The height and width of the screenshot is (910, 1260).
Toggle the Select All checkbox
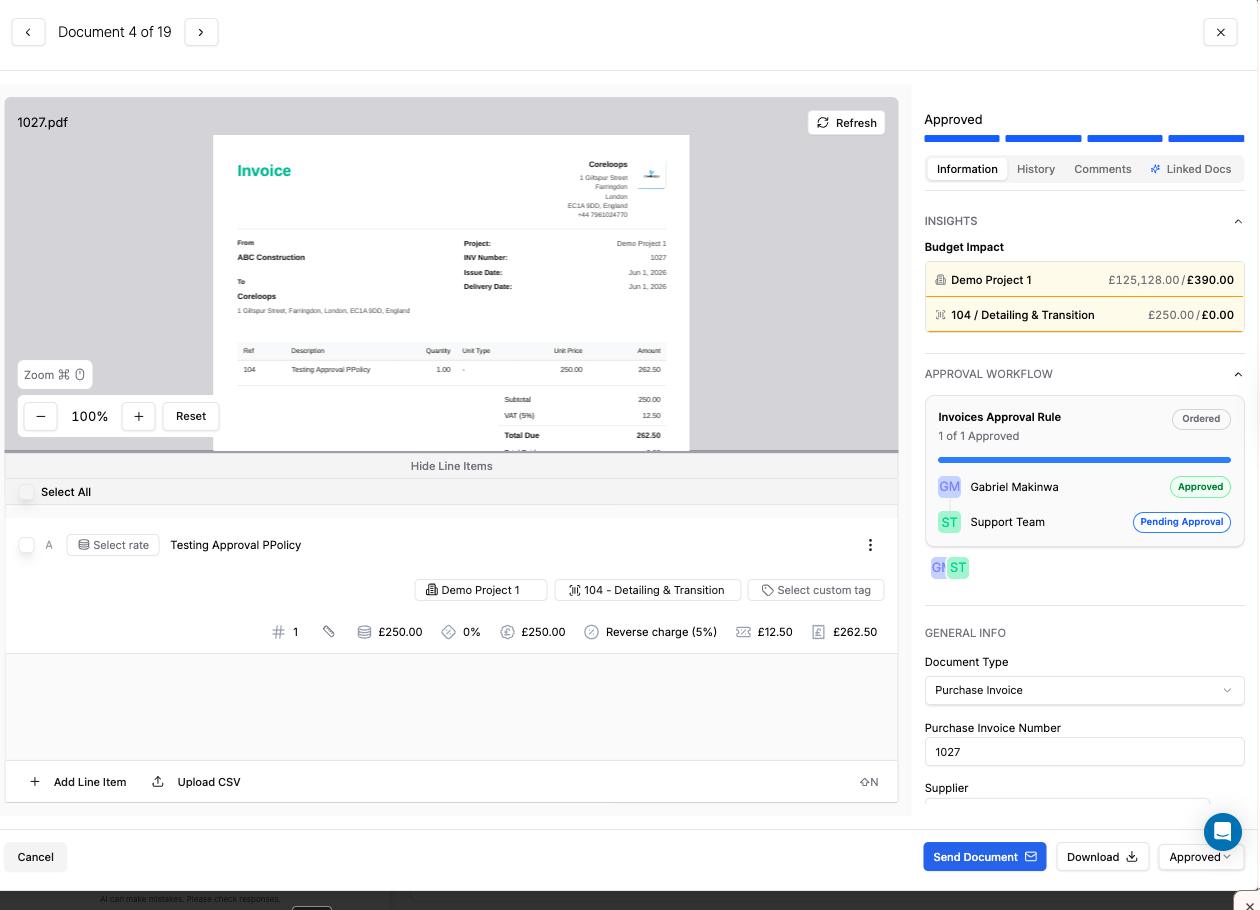coord(27,492)
